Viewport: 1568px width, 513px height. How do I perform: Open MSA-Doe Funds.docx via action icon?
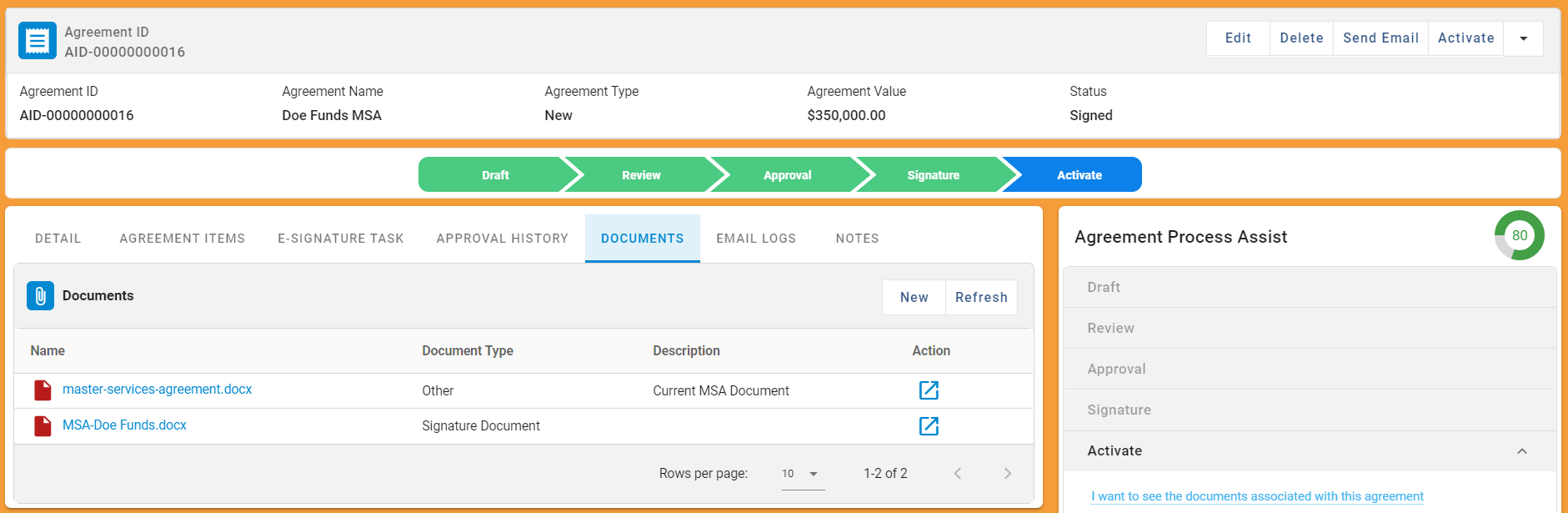click(929, 426)
